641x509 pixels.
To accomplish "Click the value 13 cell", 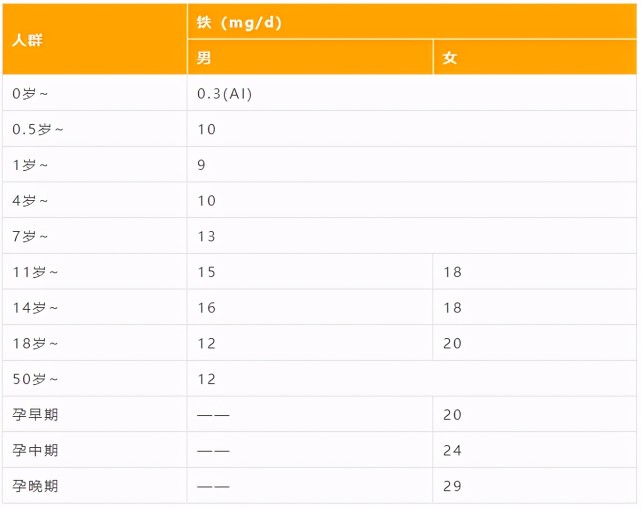I will pos(206,237).
